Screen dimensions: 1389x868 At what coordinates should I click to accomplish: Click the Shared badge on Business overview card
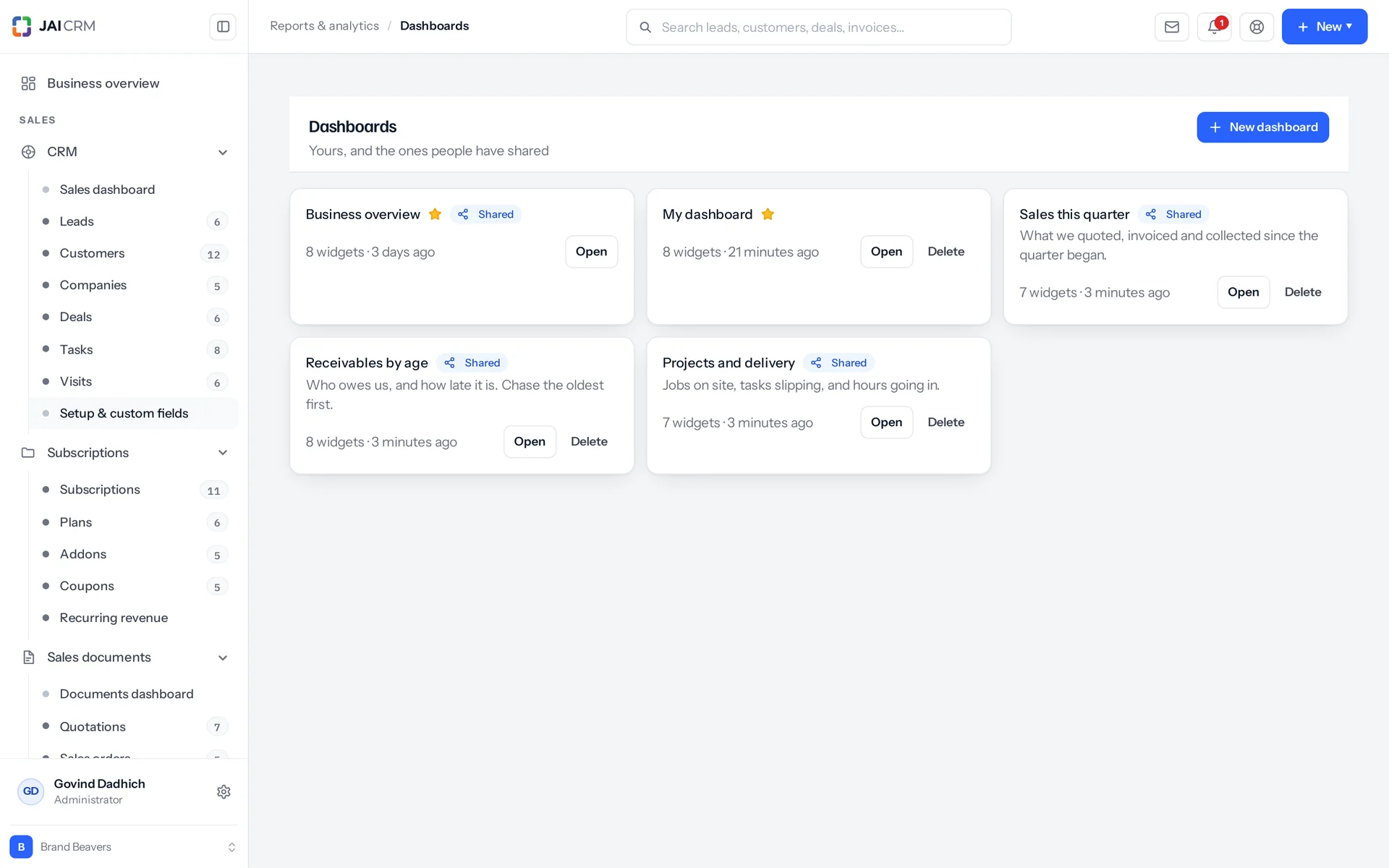tap(485, 214)
